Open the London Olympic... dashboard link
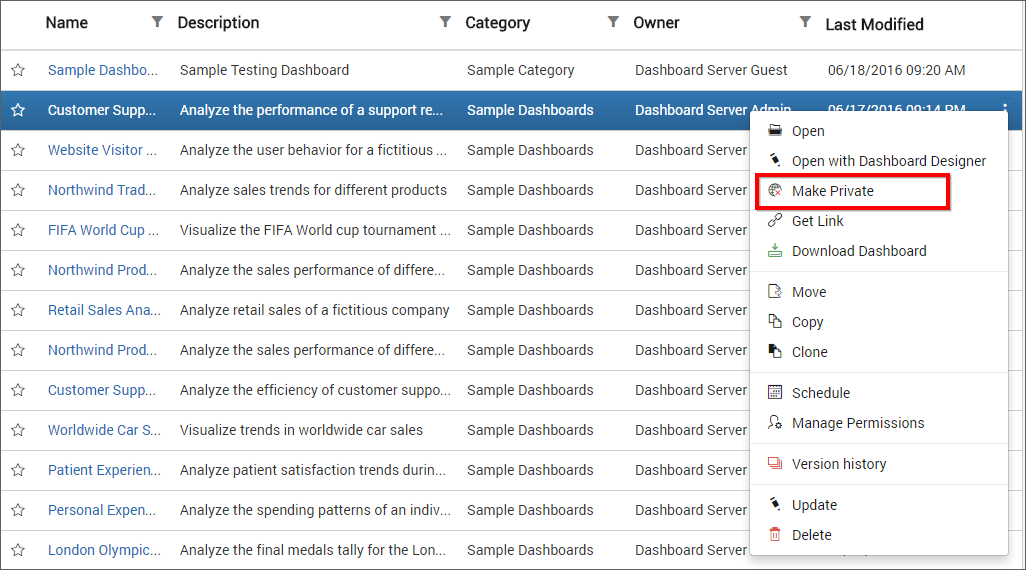Image resolution: width=1026 pixels, height=570 pixels. click(x=104, y=550)
